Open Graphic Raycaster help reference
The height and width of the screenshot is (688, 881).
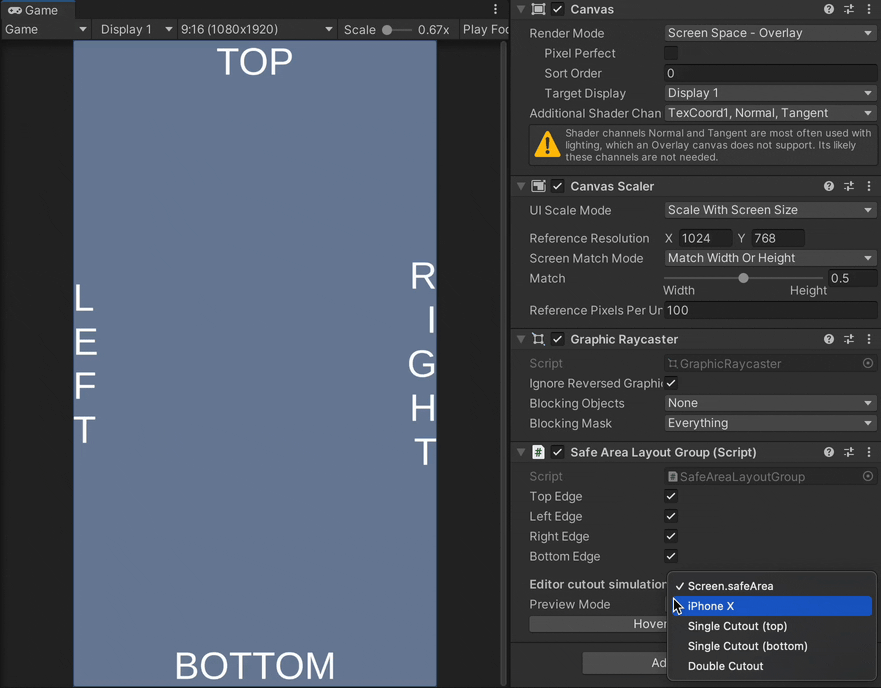point(828,339)
